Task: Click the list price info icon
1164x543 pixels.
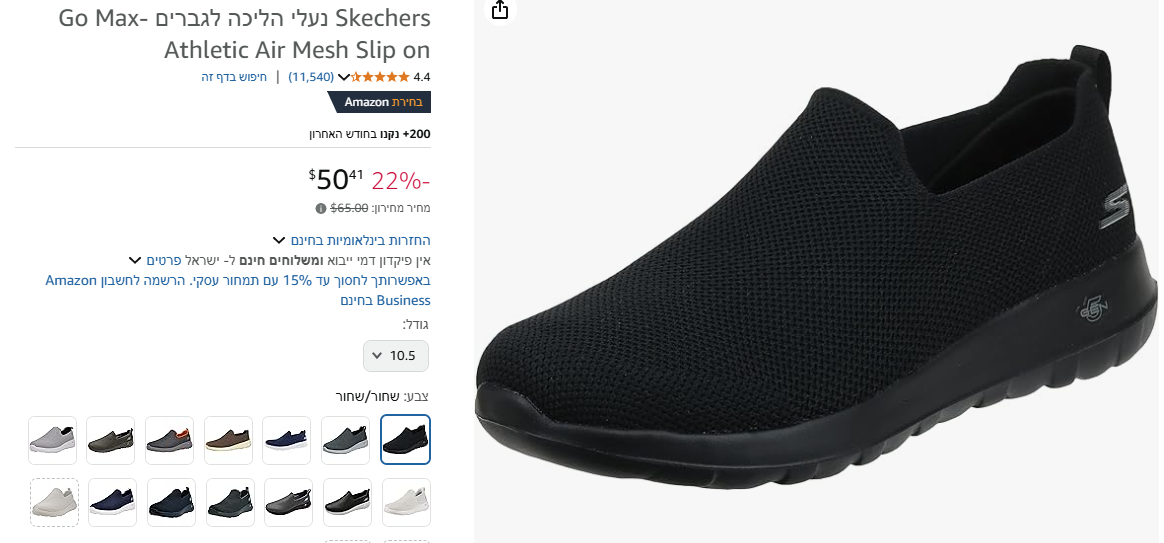Action: coord(321,208)
